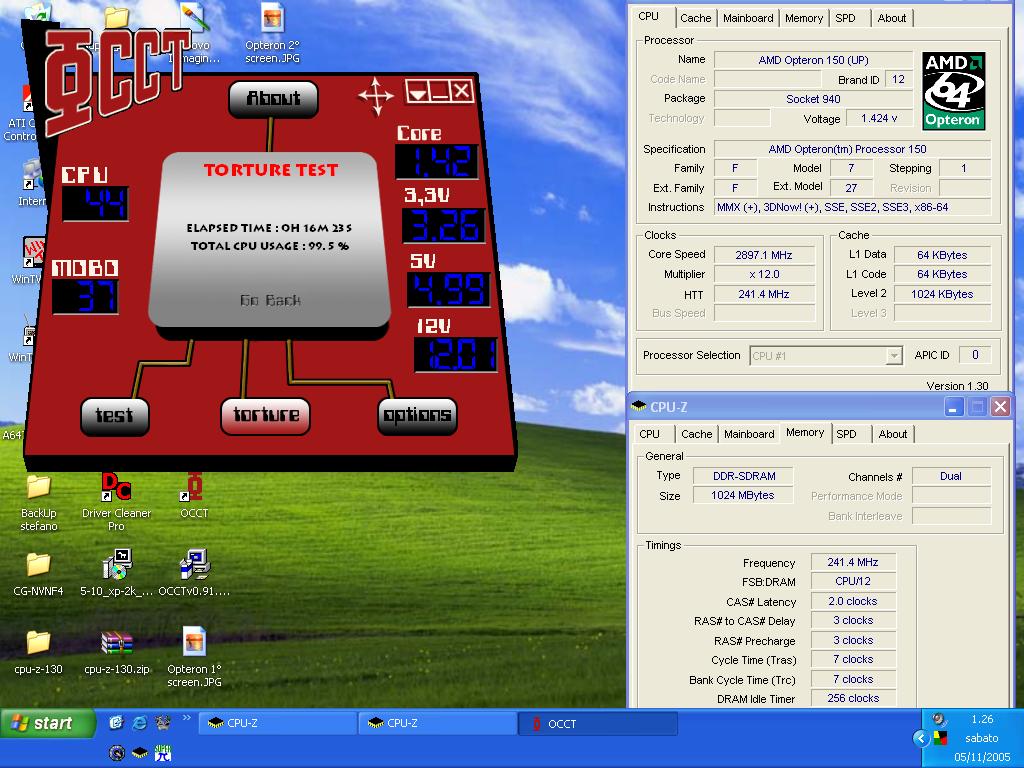Show hidden system tray icons arrow
This screenshot has width=1024, height=768.
[921, 739]
